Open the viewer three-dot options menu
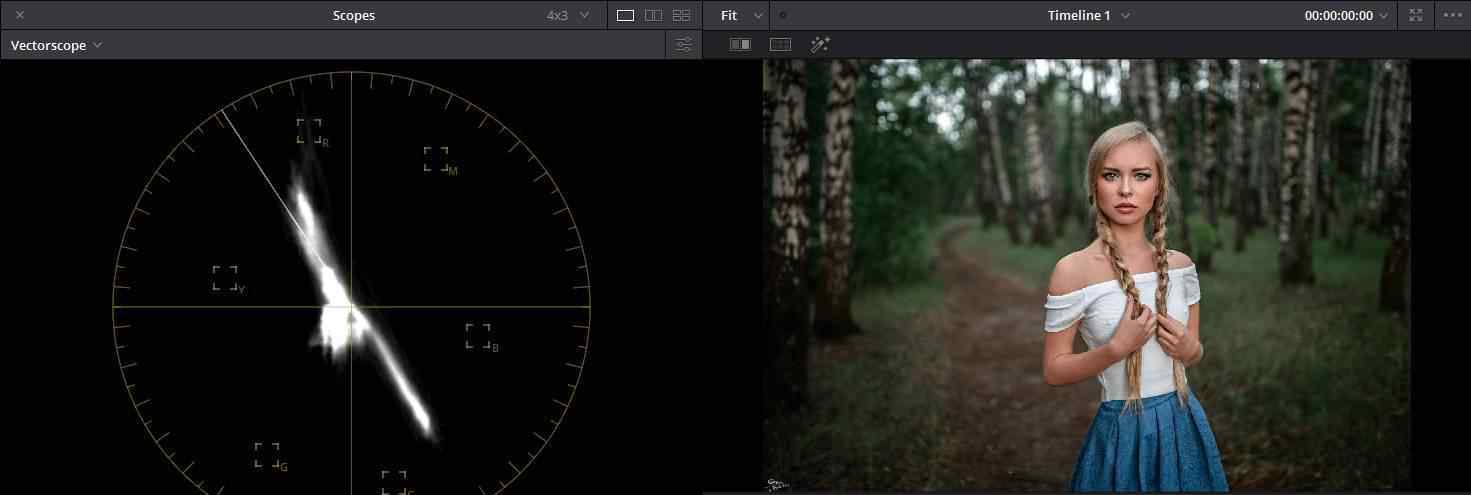 [1452, 15]
